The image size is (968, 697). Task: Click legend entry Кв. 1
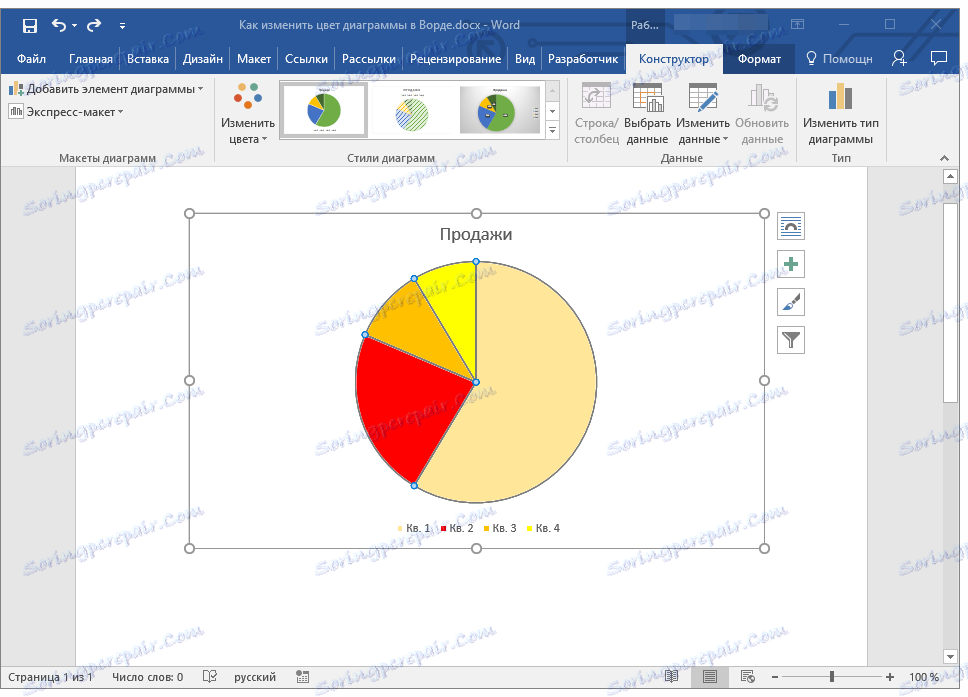point(414,528)
